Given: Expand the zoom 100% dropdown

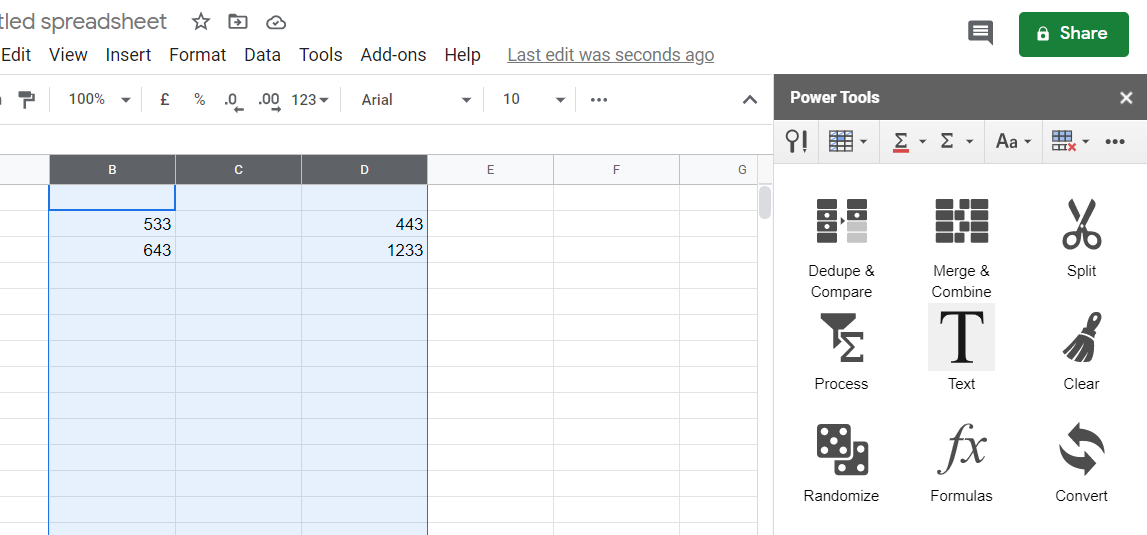Looking at the screenshot, I should 99,100.
